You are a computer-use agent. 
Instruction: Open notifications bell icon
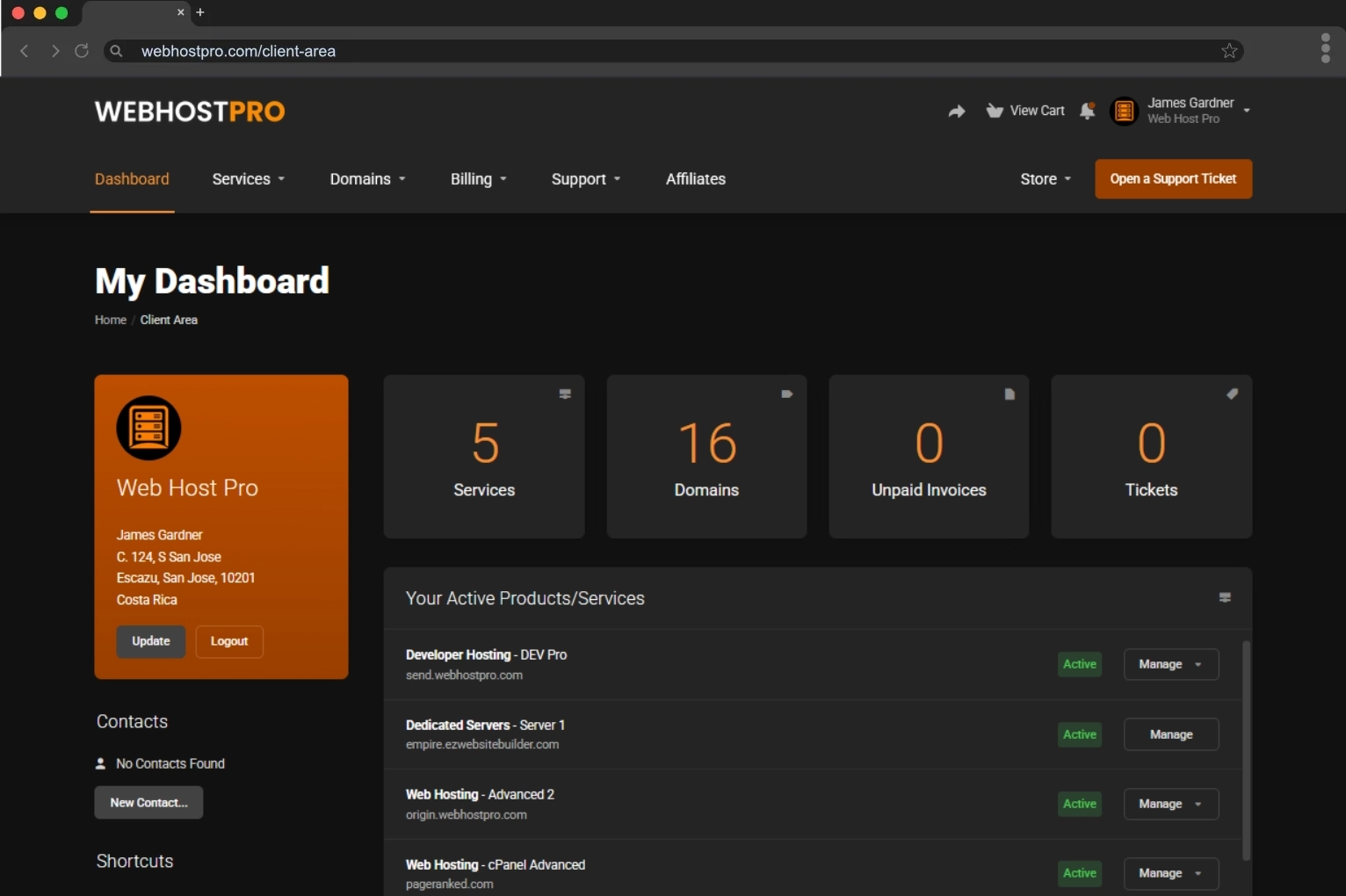(x=1088, y=111)
